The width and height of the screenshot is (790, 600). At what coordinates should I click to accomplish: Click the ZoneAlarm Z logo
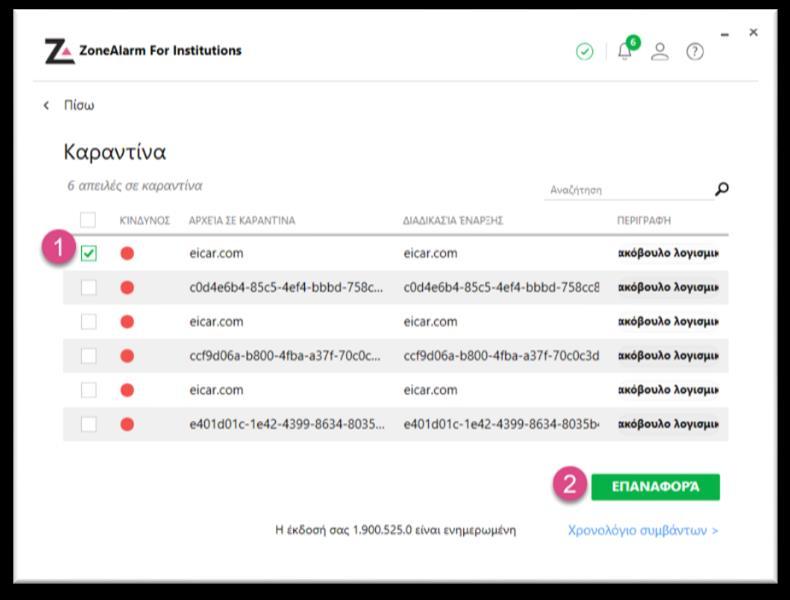tap(59, 51)
